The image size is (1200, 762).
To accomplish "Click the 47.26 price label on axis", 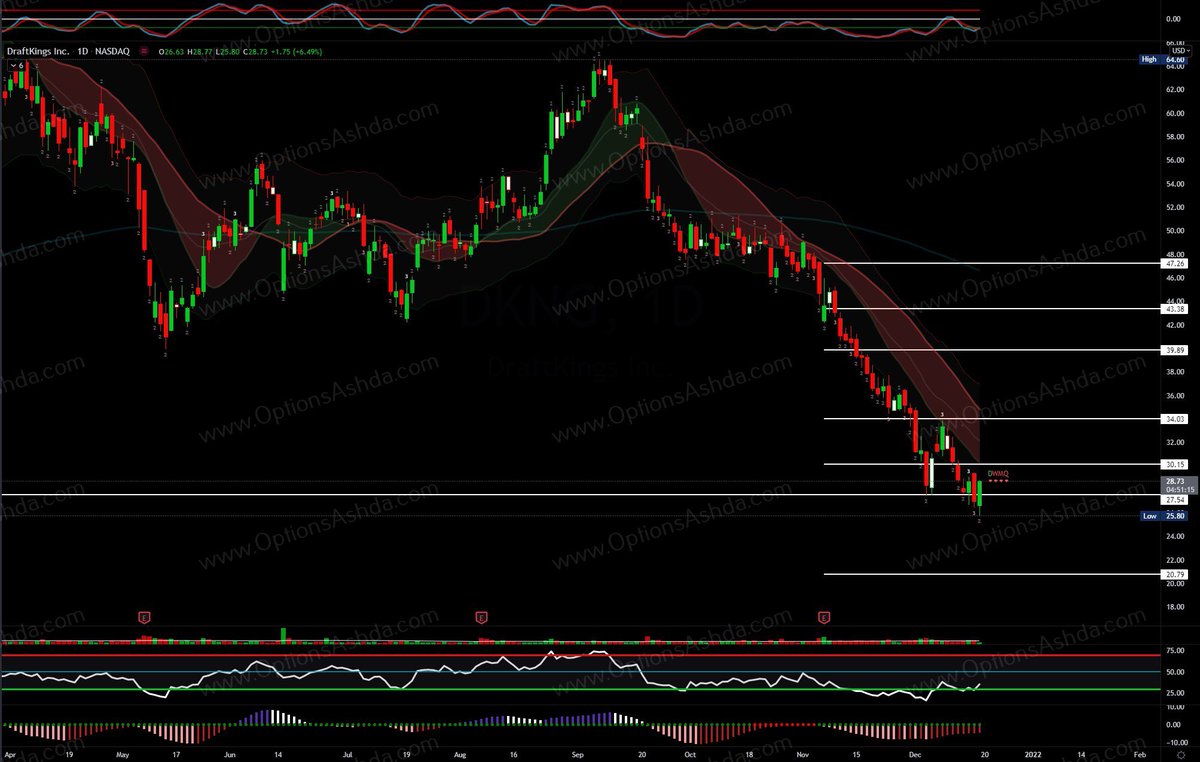I will [x=1175, y=263].
